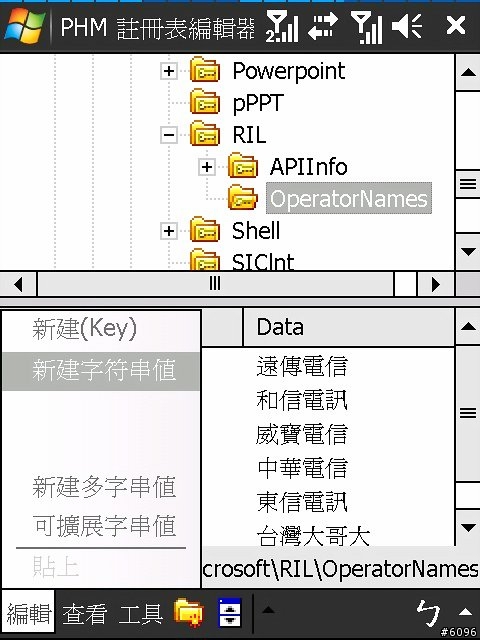
Task: Tap the speaker volume icon
Action: 407,26
